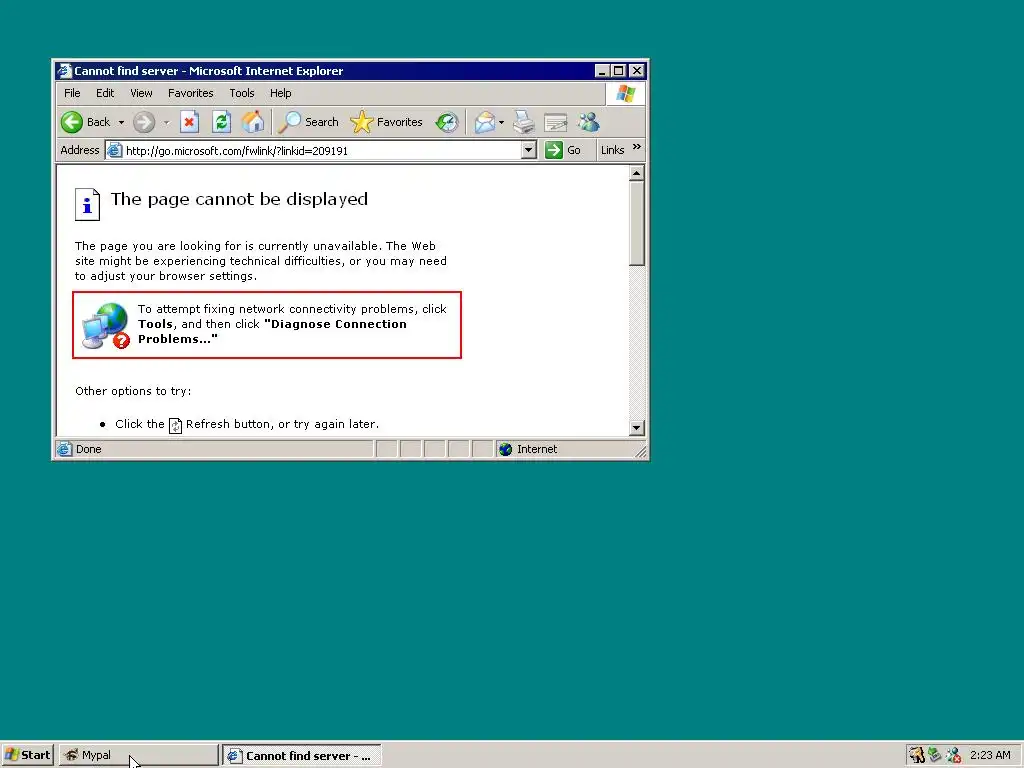Click the middle system tray icon

point(935,755)
